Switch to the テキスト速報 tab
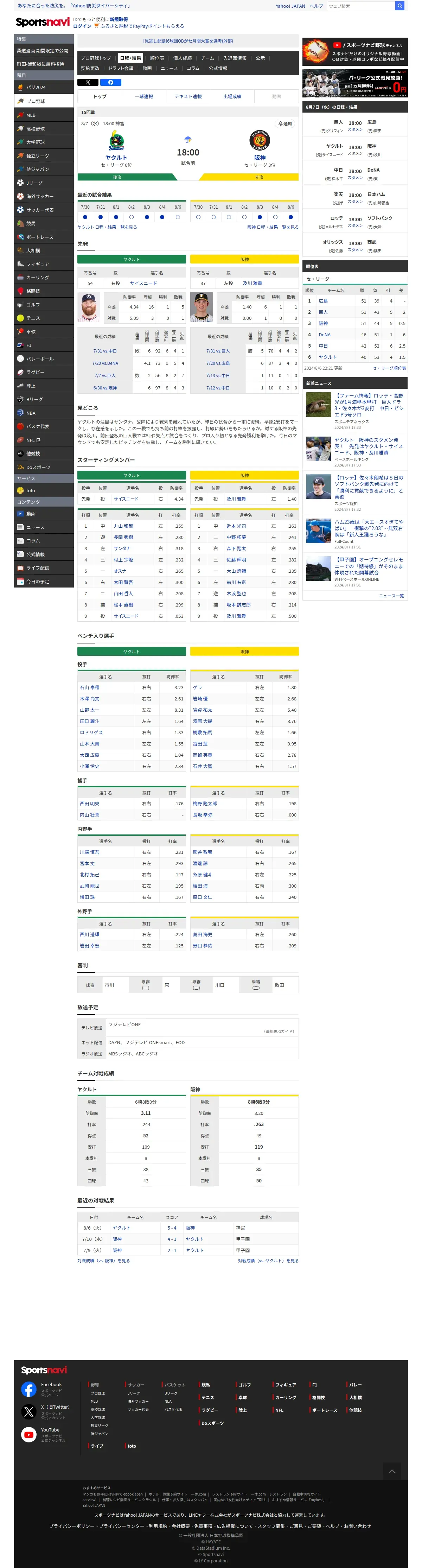 point(188,97)
